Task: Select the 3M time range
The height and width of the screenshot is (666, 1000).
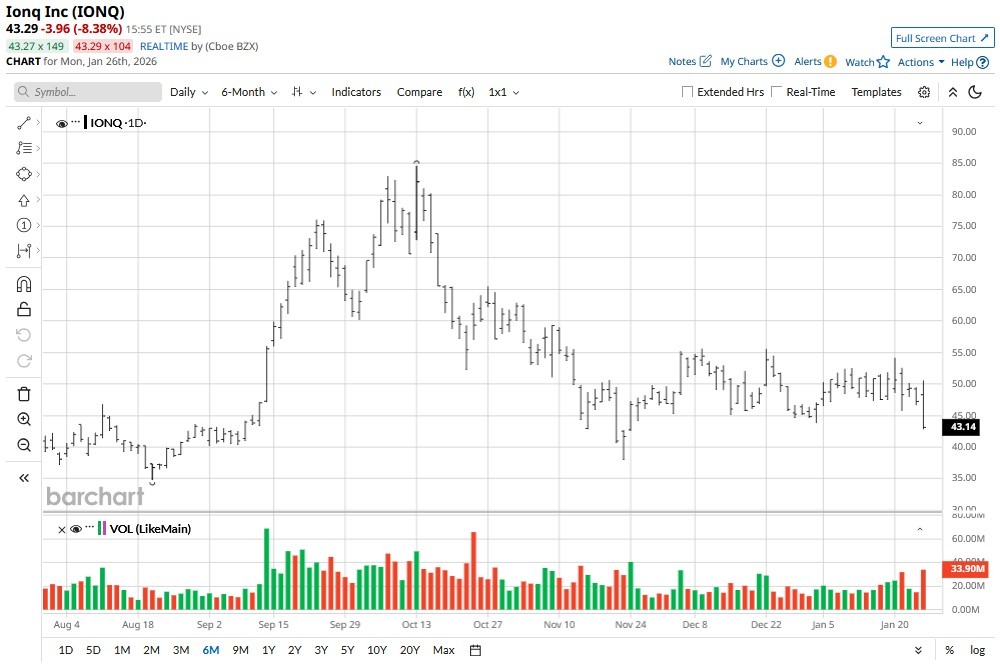Action: [181, 650]
